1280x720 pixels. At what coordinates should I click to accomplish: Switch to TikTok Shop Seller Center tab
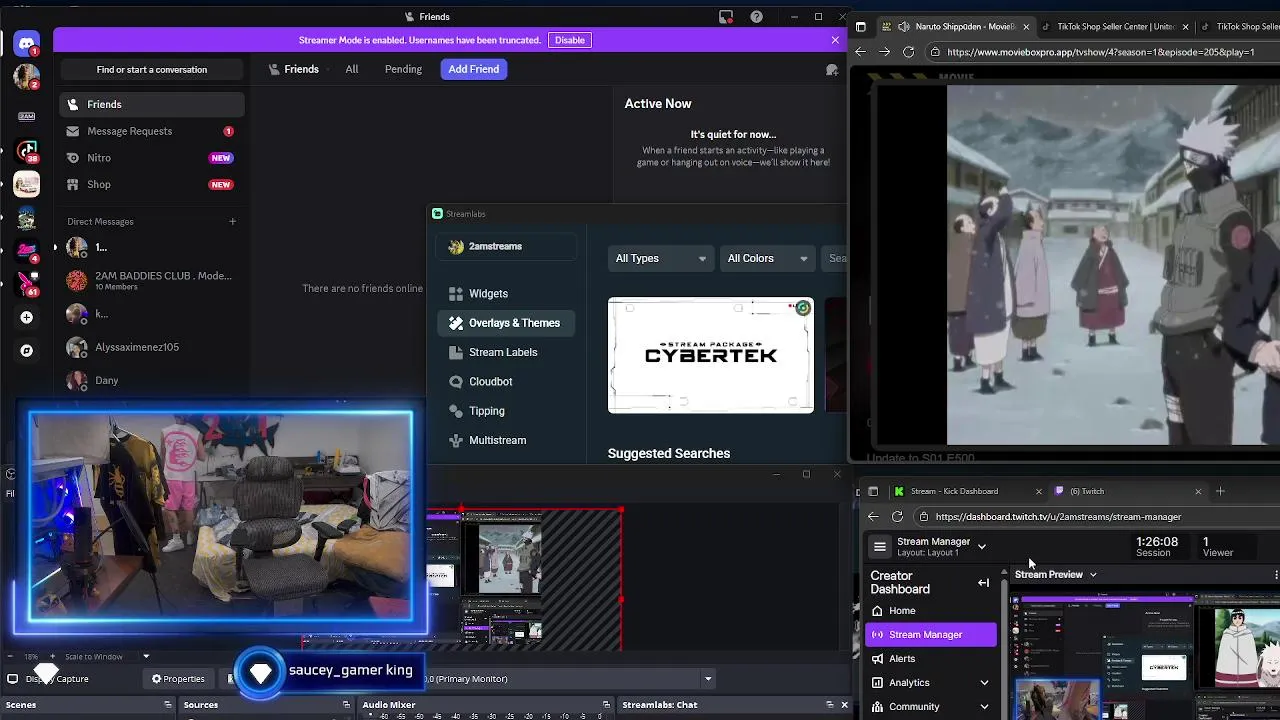point(1115,27)
